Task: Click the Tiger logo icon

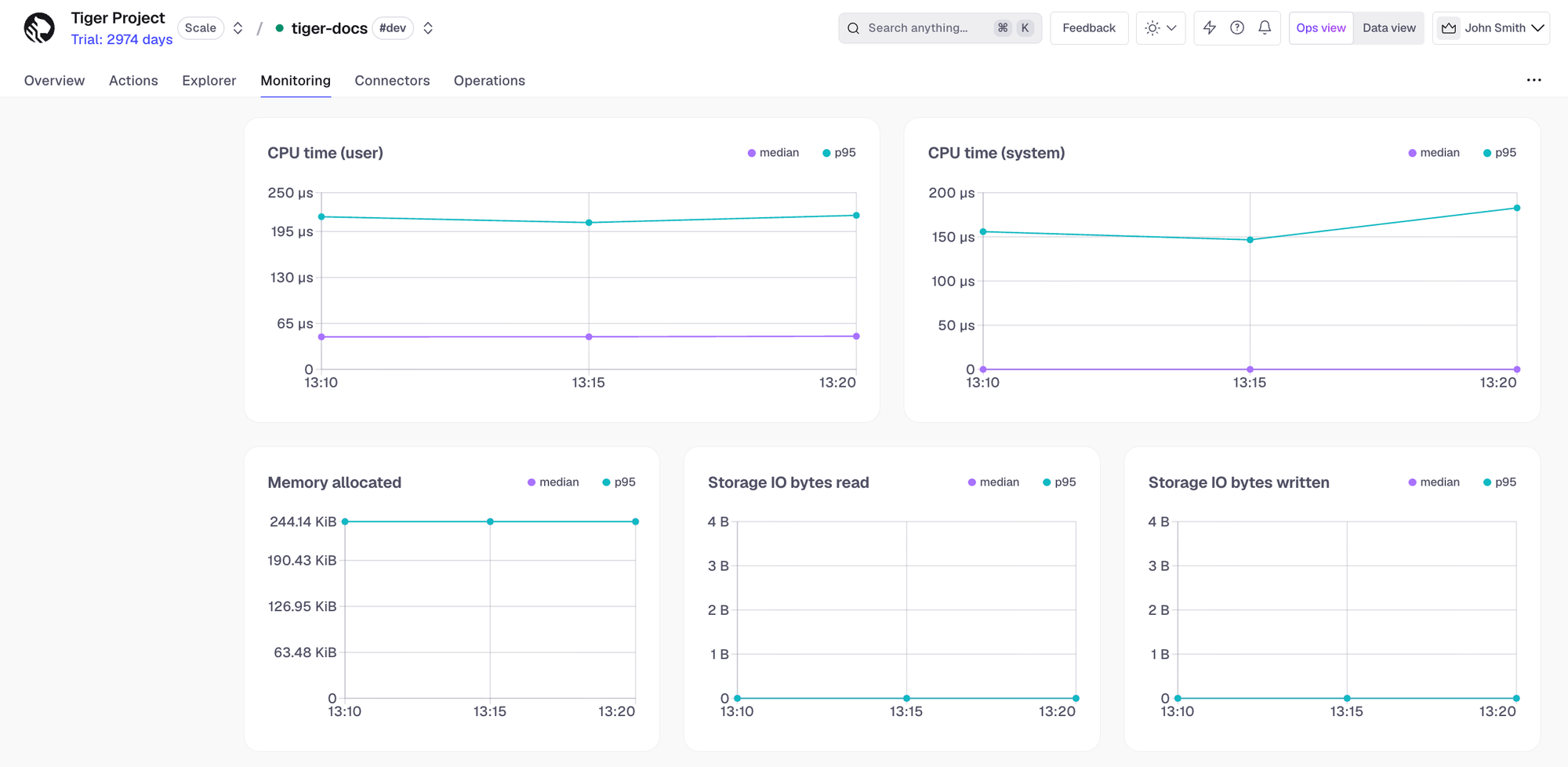Action: click(x=39, y=28)
